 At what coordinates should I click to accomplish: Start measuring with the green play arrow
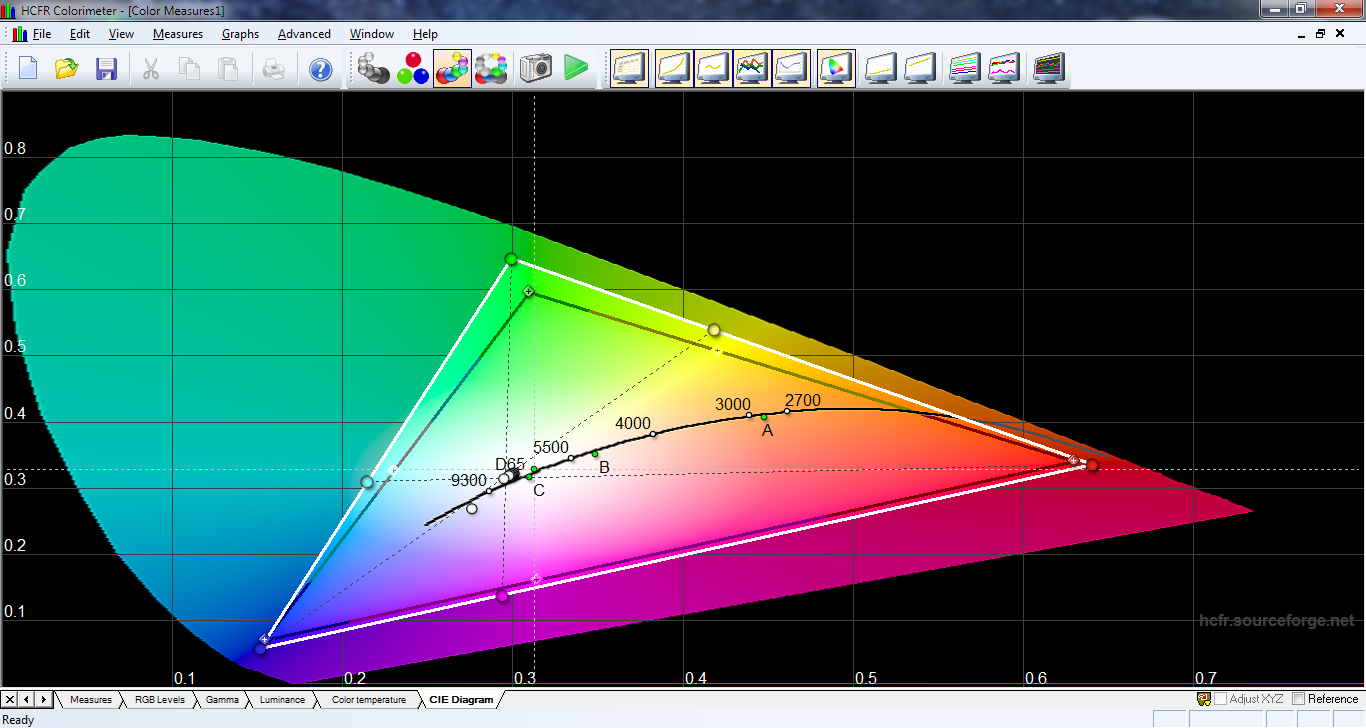click(x=575, y=69)
